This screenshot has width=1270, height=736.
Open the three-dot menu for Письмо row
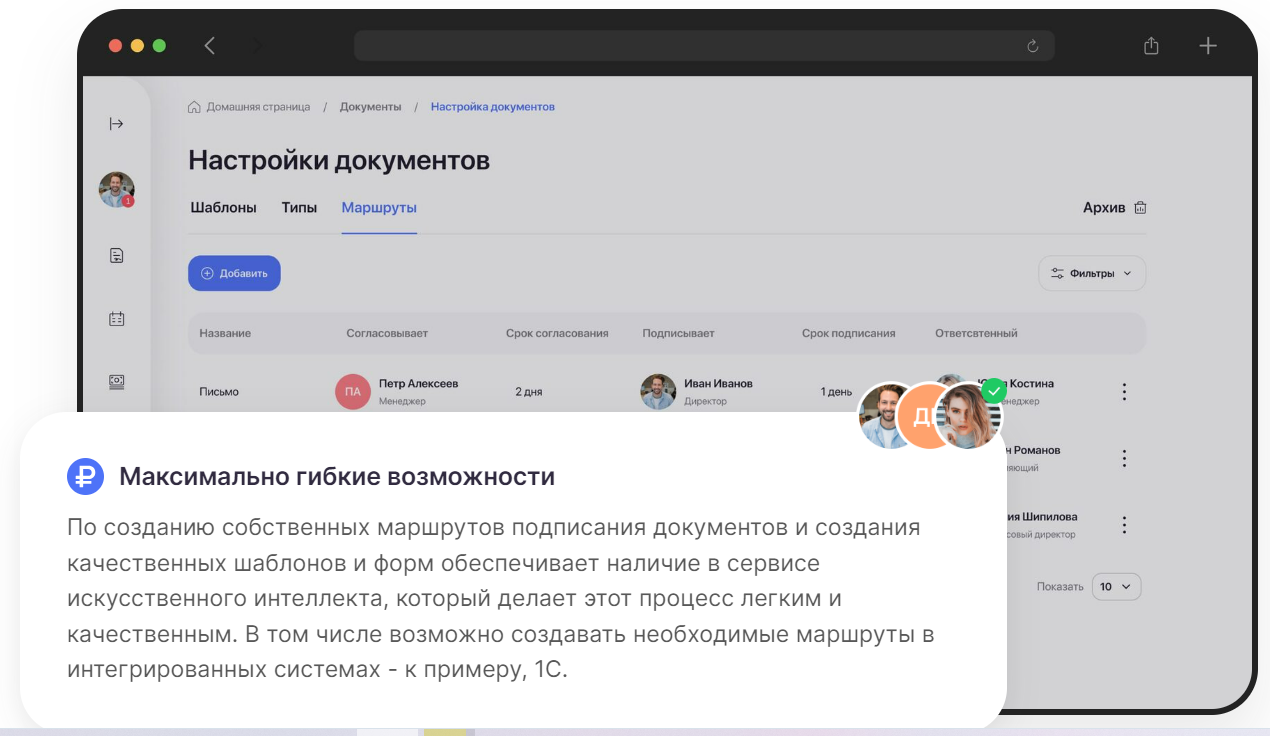coord(1124,391)
